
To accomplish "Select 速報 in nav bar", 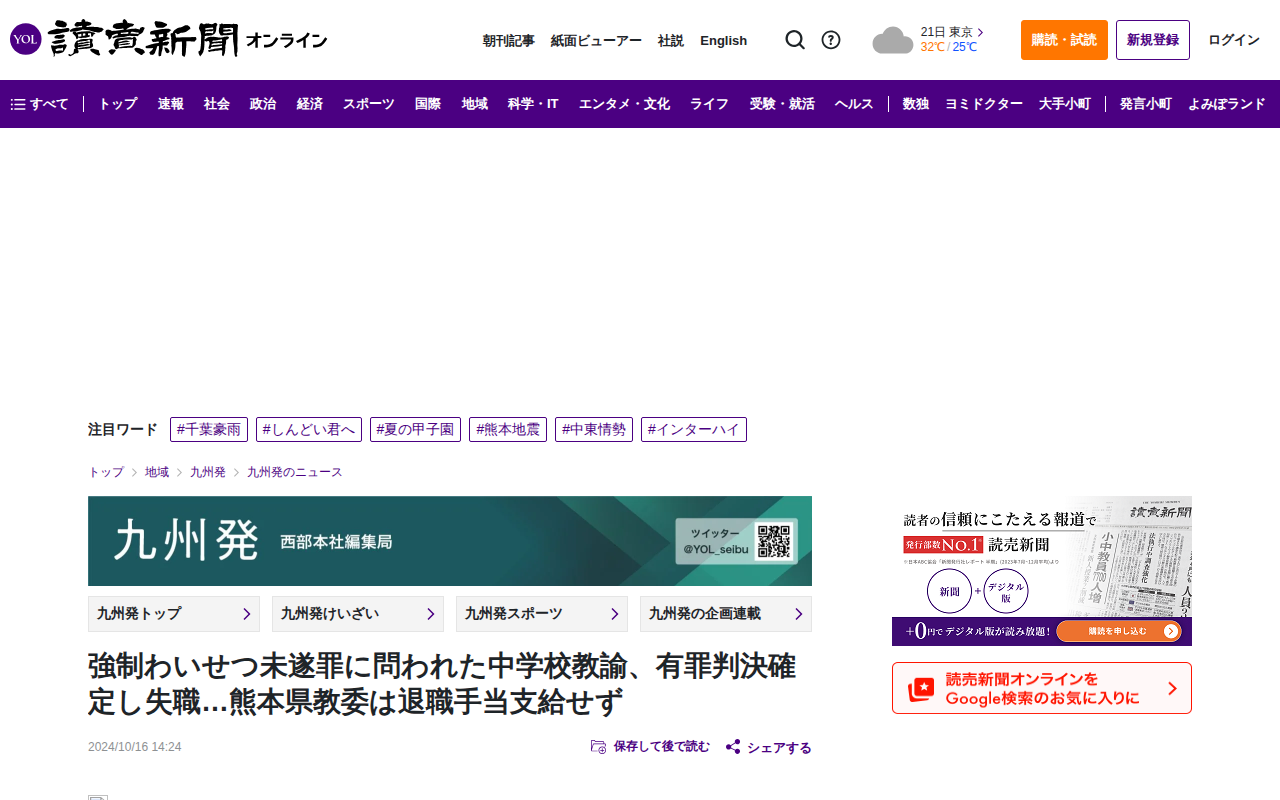I will click(171, 104).
